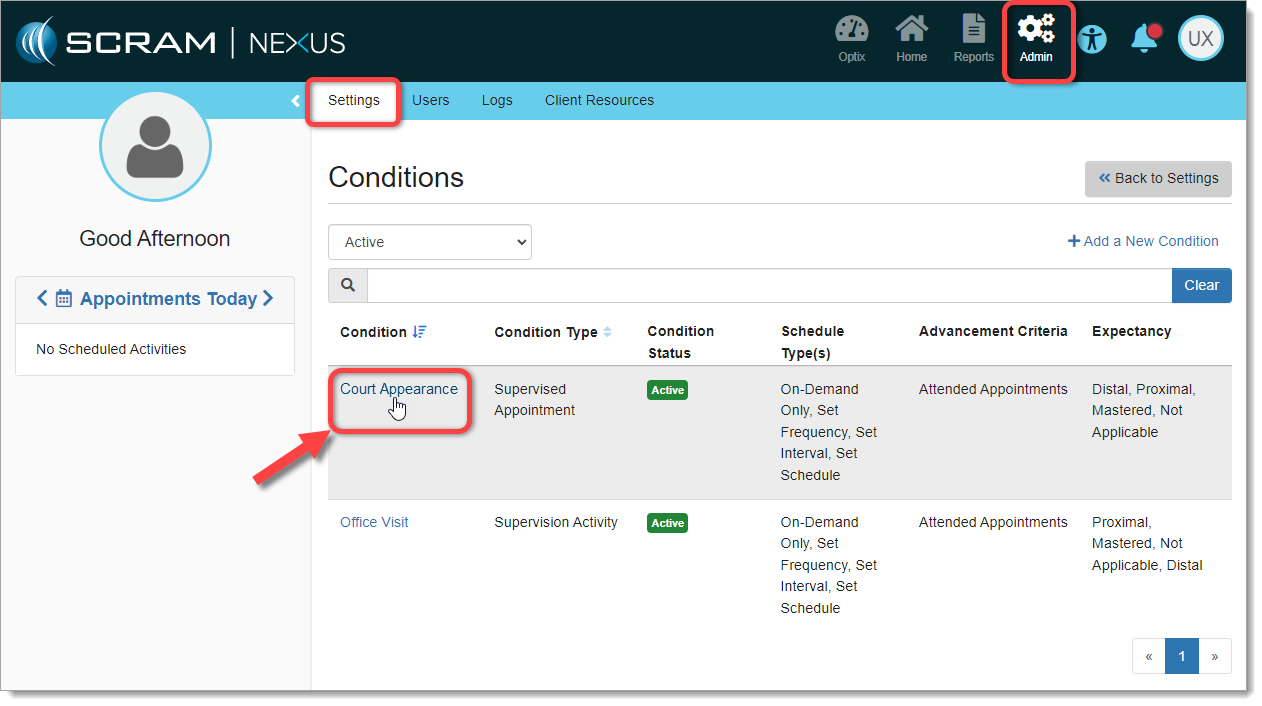Open the Client Resources tab
This screenshot has width=1262, height=706.
pyautogui.click(x=599, y=101)
